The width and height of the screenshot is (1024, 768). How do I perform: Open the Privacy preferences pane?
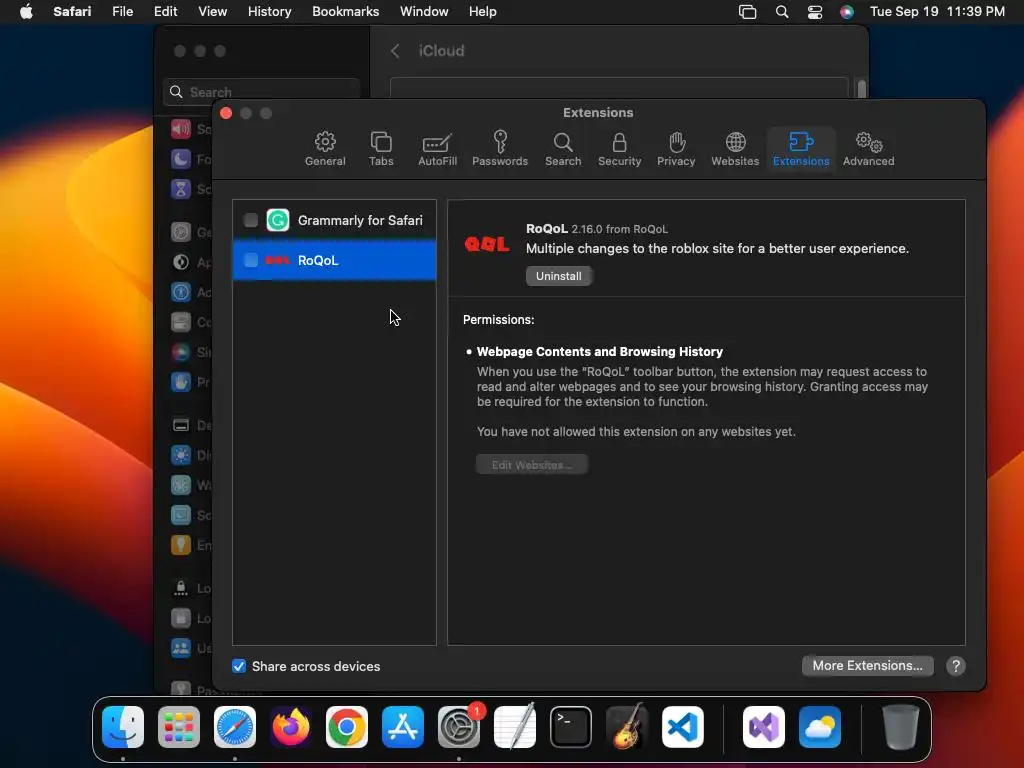tap(676, 149)
